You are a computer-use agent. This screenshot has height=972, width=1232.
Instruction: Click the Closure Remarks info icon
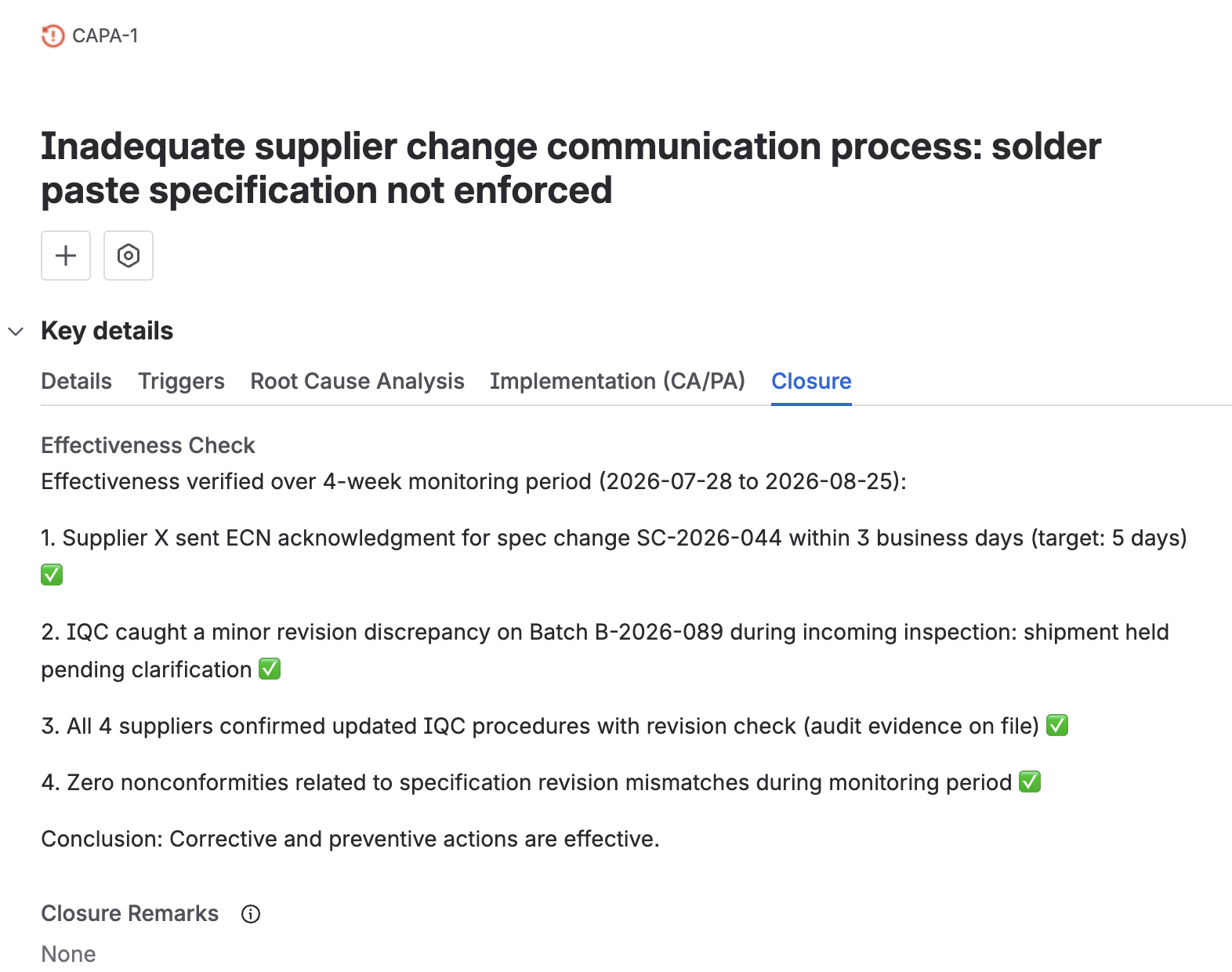point(251,914)
